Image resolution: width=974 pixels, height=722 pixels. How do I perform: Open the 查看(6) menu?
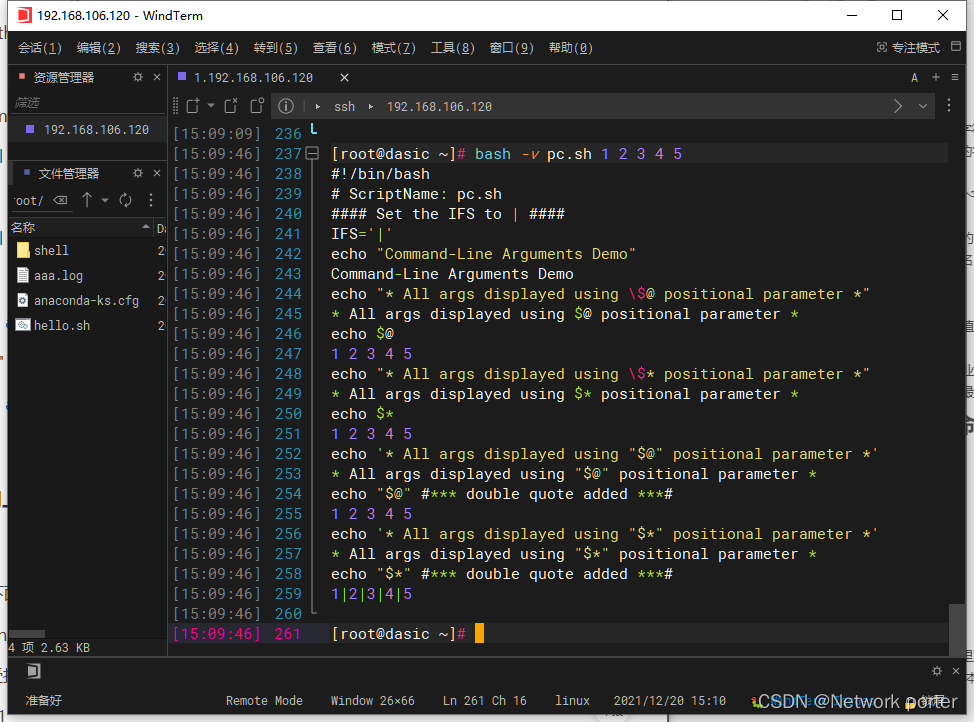[335, 48]
